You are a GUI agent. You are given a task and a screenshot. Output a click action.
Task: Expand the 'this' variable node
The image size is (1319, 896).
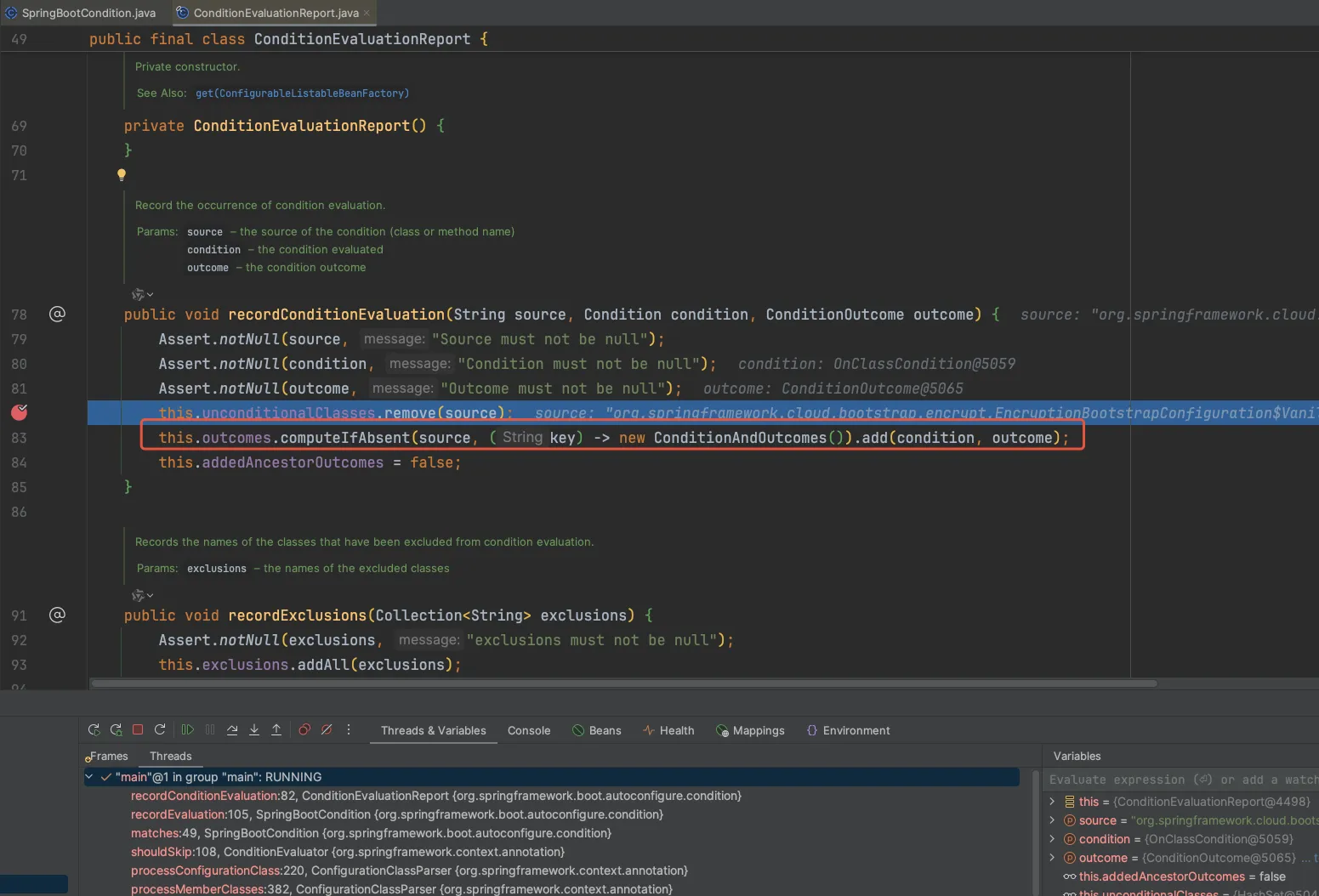point(1052,802)
